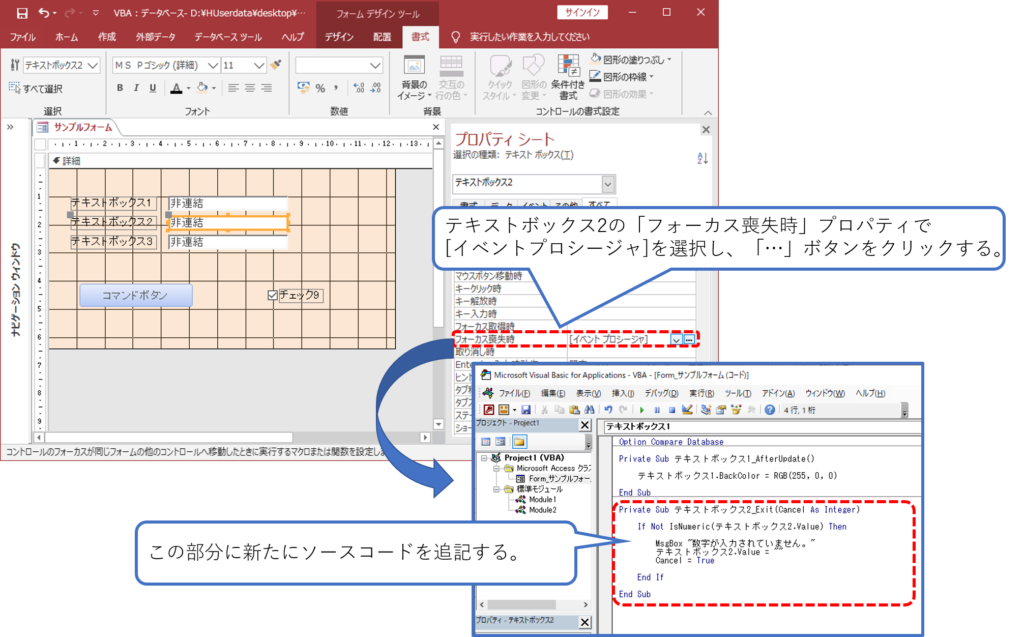
Task: Click the View Code icon in Project pane
Action: (x=486, y=442)
